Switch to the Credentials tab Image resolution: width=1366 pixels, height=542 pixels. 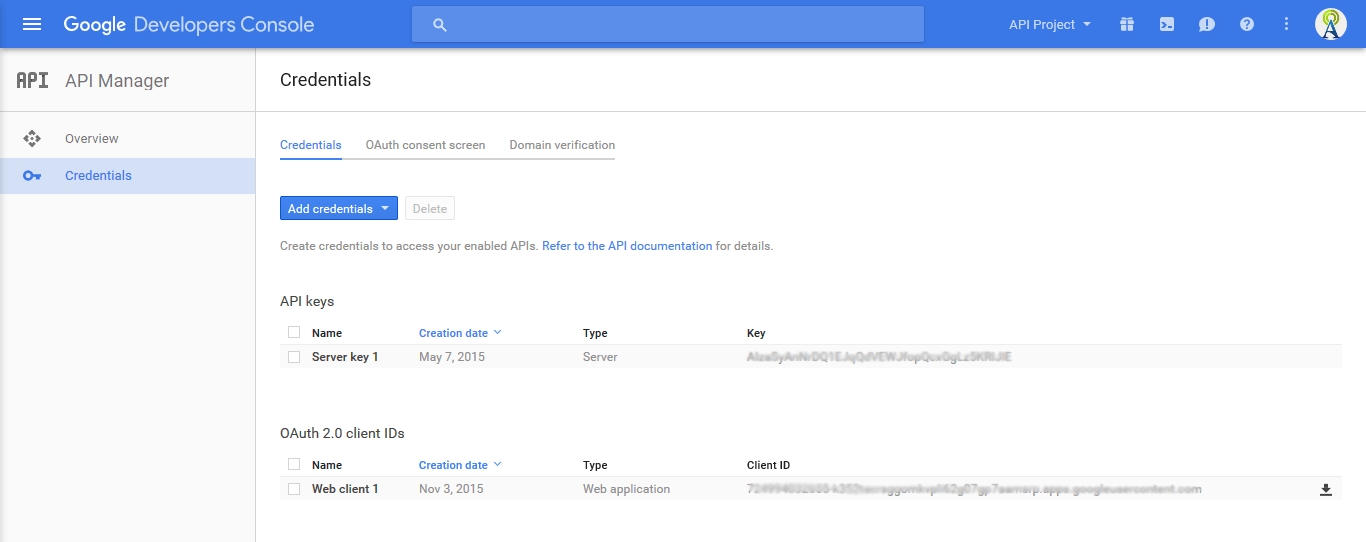pos(311,145)
